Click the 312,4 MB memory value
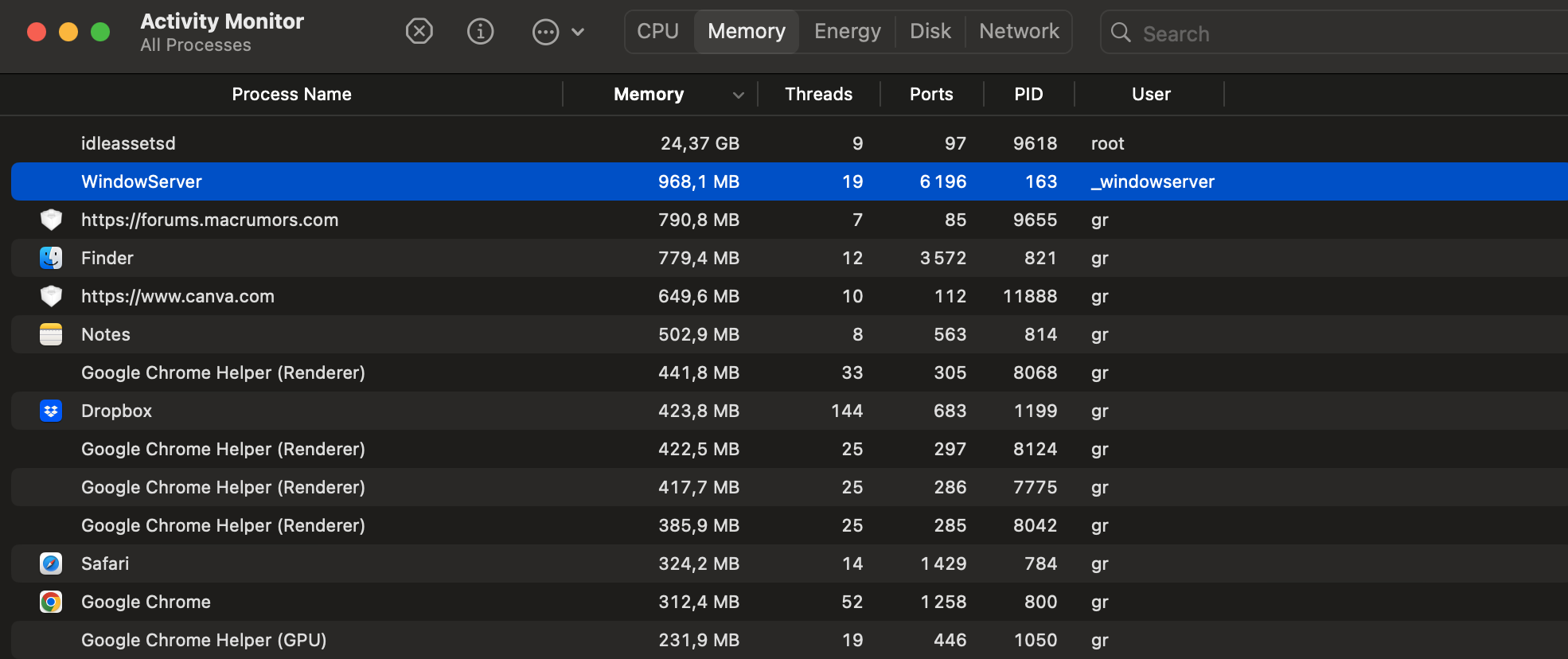 tap(699, 602)
